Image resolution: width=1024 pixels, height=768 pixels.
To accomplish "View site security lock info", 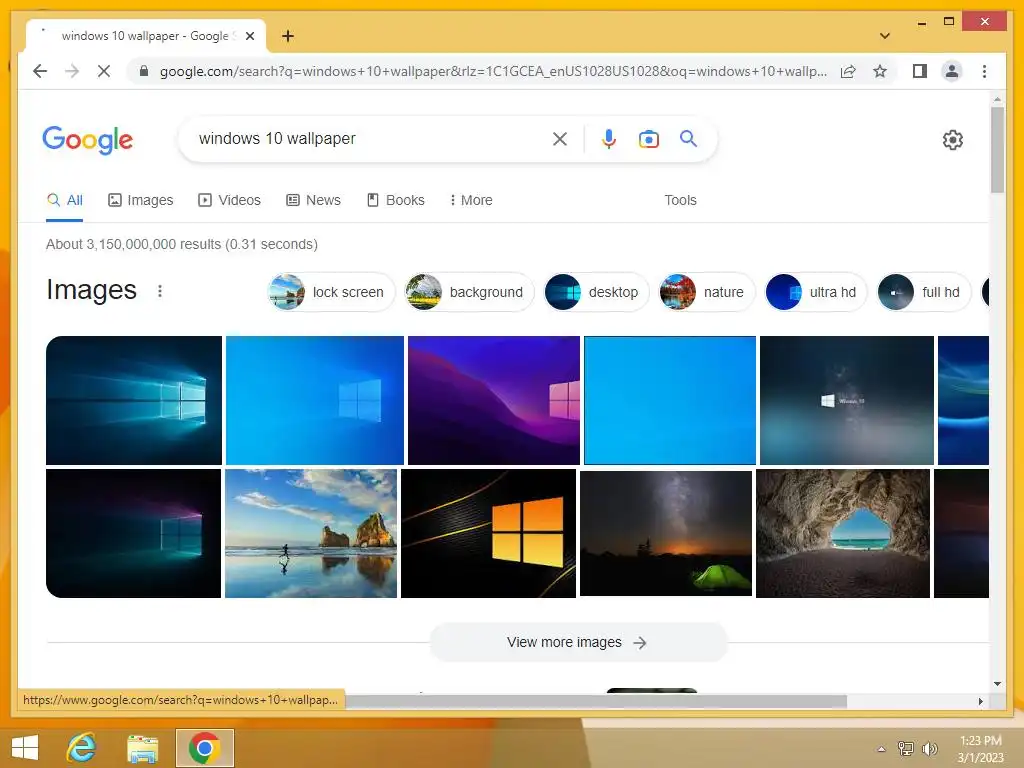I will coord(144,71).
